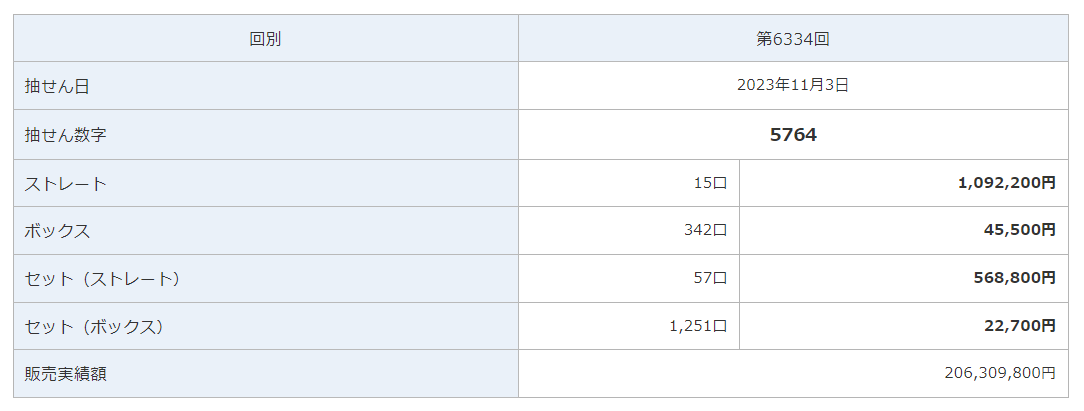The width and height of the screenshot is (1084, 411).
Task: Select the 568,800円 prize amount
Action: 1014,279
